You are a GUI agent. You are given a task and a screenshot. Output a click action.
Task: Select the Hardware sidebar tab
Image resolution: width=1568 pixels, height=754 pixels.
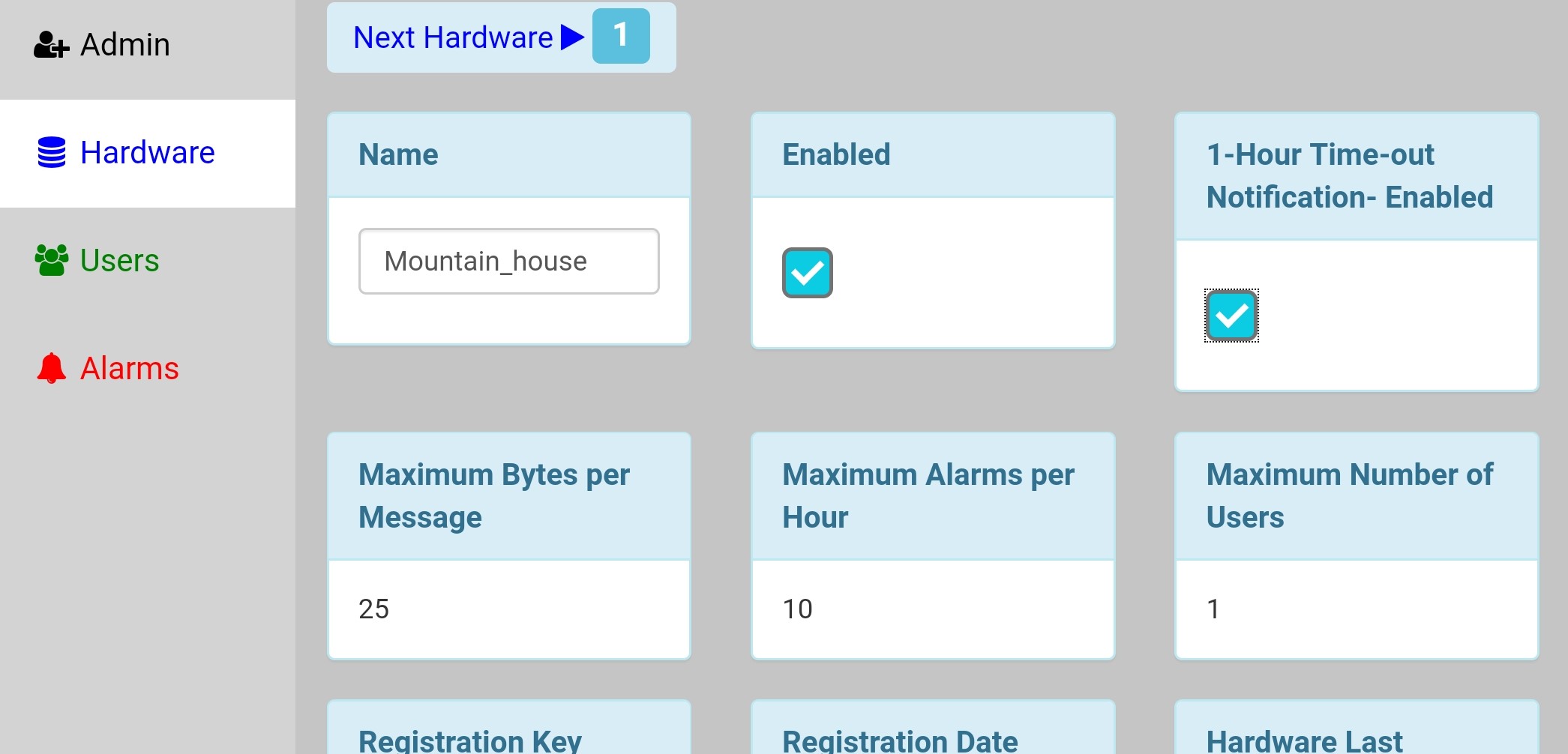coord(147,153)
